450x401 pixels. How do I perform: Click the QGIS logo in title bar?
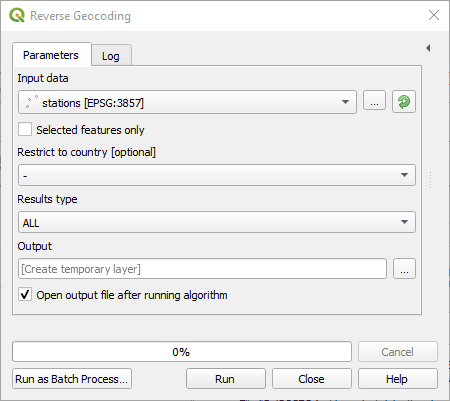[x=17, y=15]
